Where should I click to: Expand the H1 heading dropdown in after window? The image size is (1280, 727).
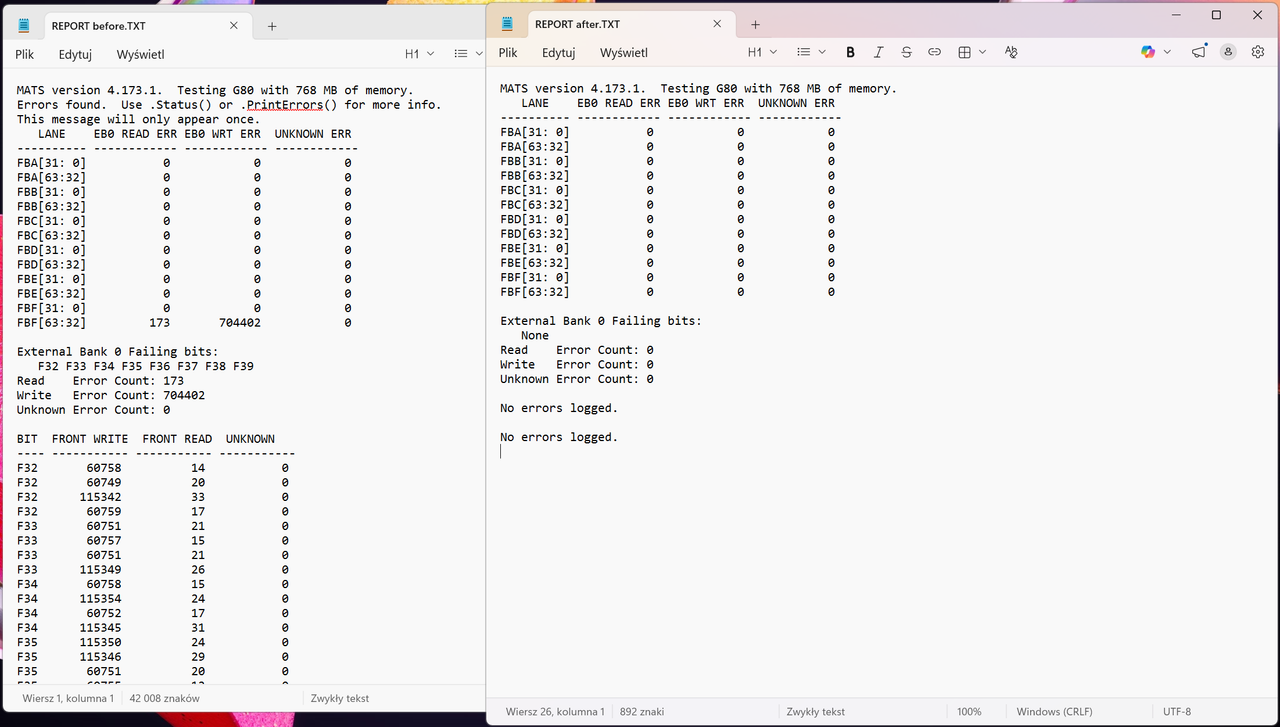760,52
